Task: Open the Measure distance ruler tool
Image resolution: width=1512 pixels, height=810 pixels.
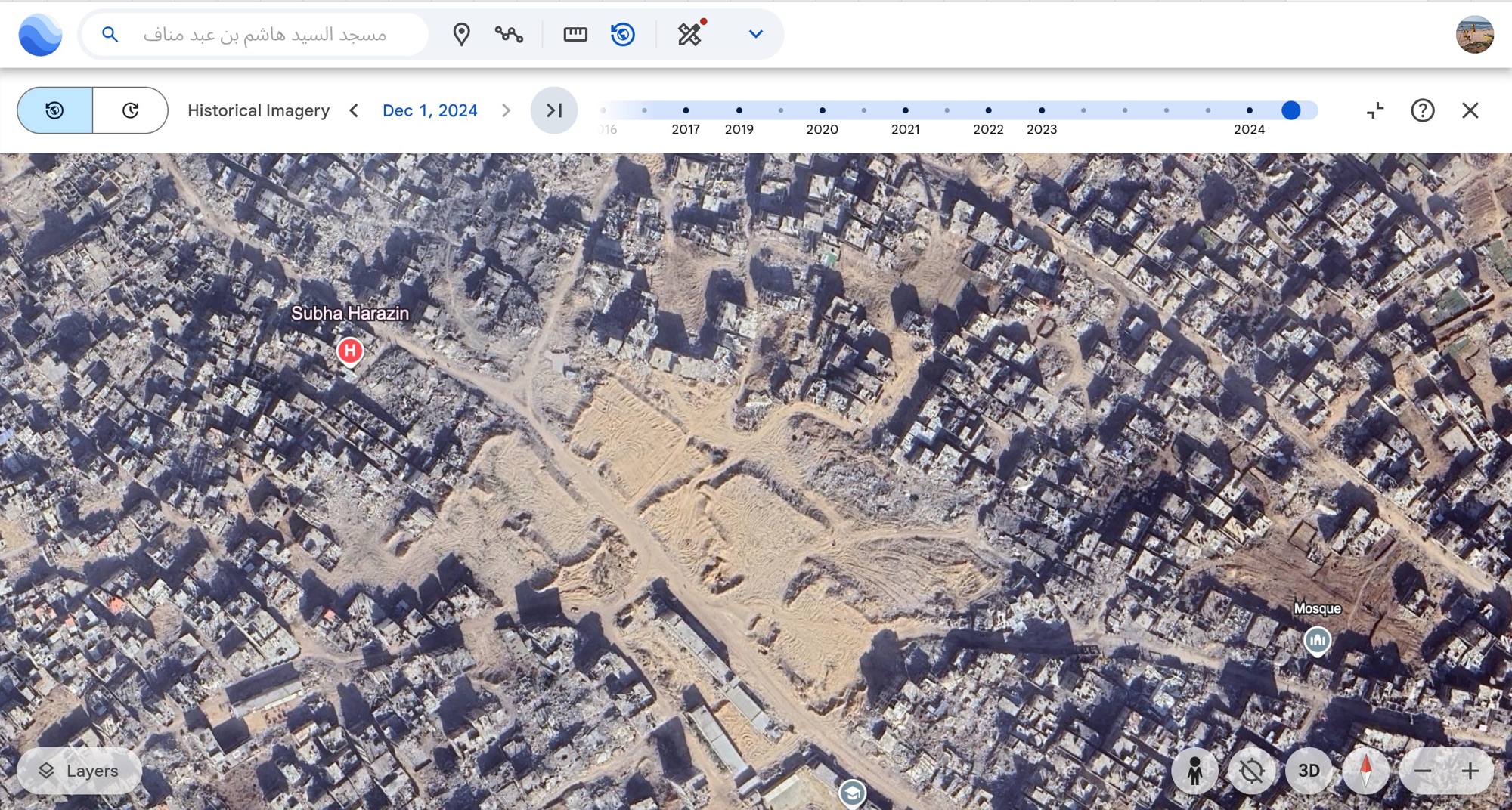Action: pos(575,35)
